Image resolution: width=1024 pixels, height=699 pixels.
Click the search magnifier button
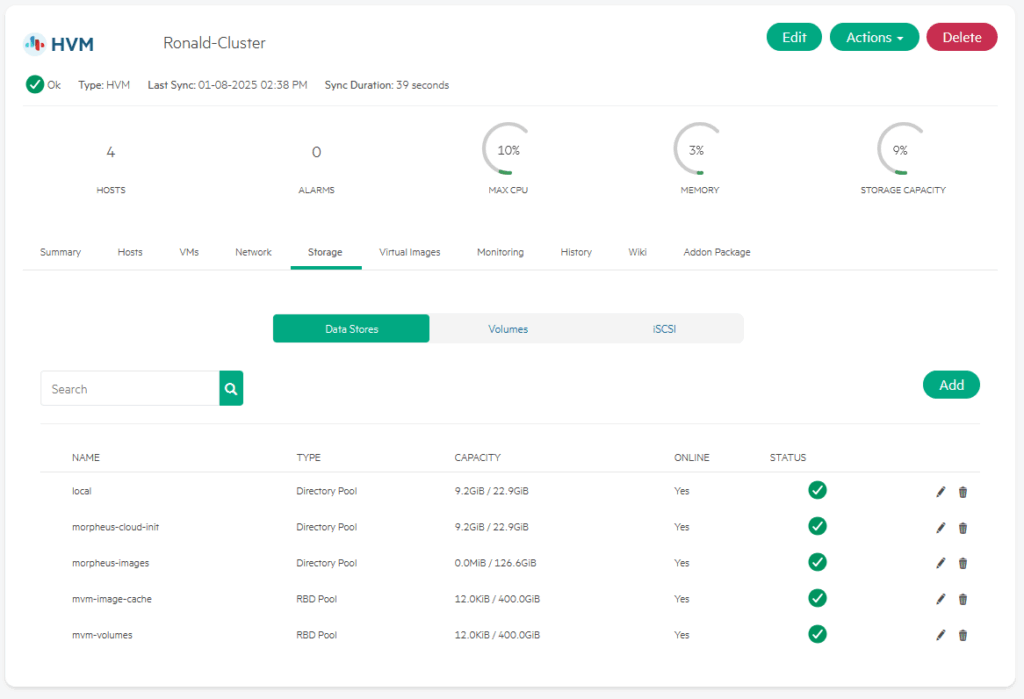point(231,389)
